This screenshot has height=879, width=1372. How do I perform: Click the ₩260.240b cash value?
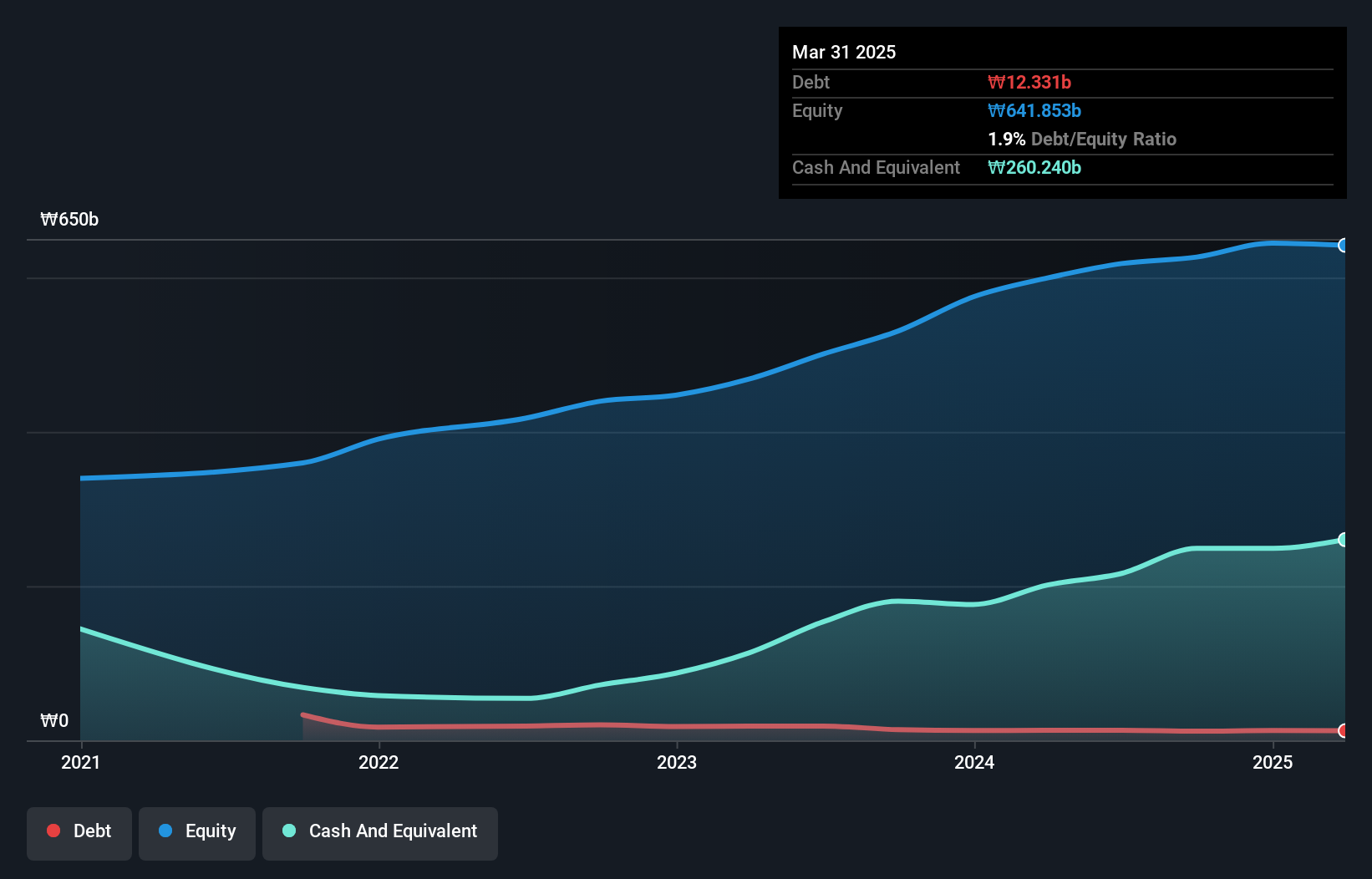[x=1034, y=167]
